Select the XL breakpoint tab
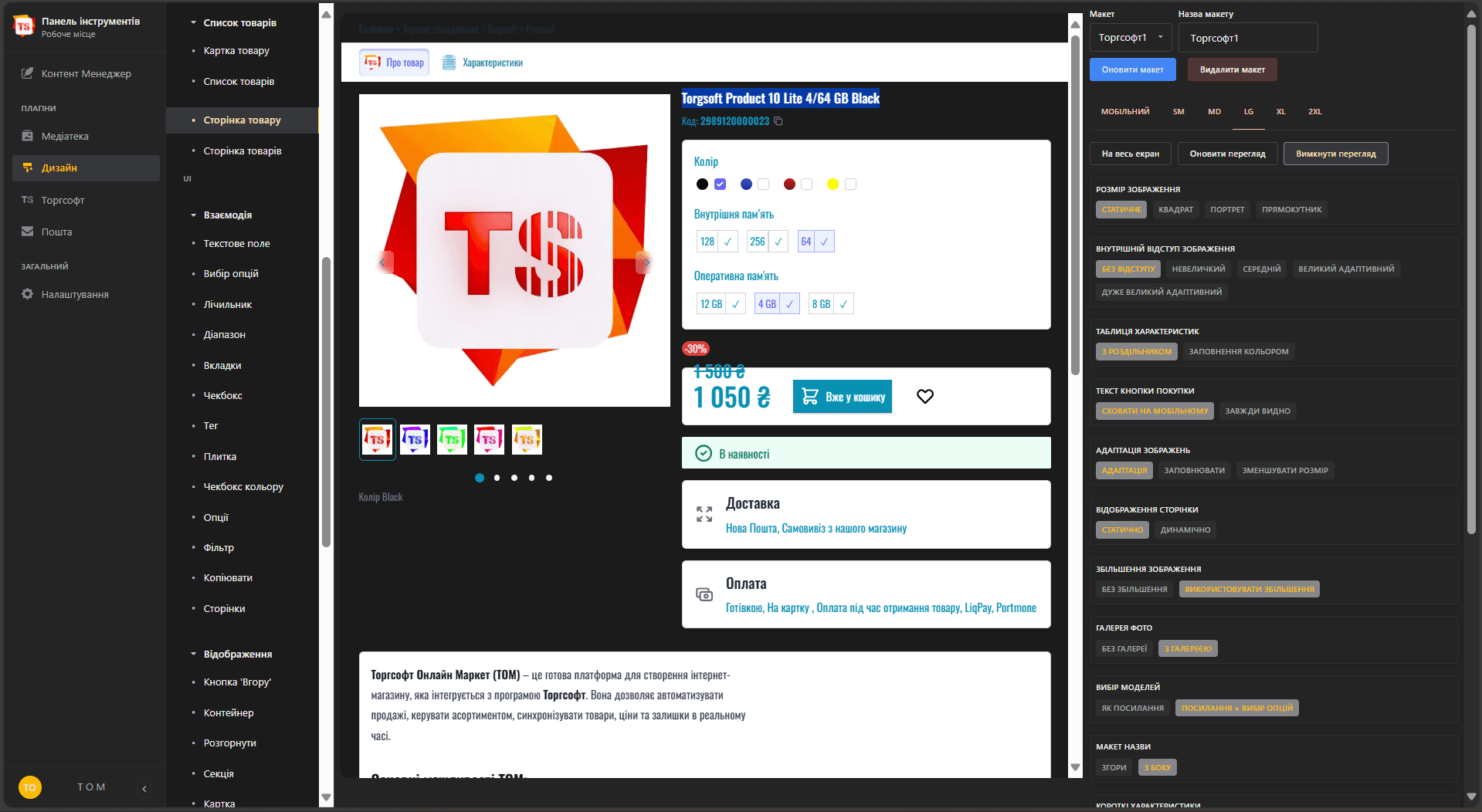The height and width of the screenshot is (812, 1482). (x=1280, y=112)
